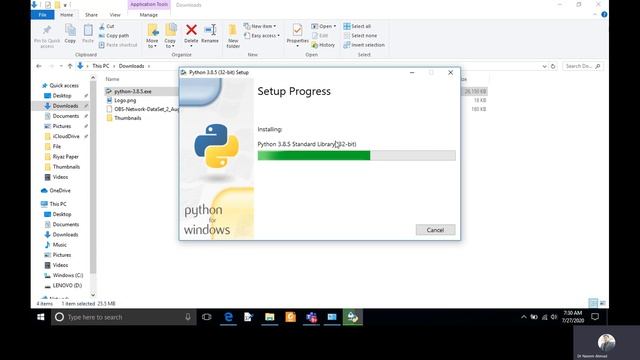Open the New item dropdown

tap(260, 26)
